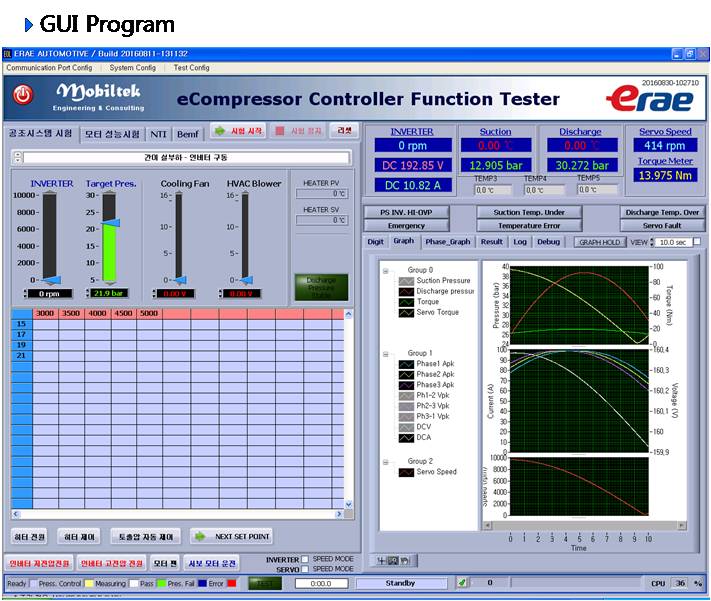The image size is (711, 601).
Task: Click the graph horizontal scrollbar
Action: 584,525
